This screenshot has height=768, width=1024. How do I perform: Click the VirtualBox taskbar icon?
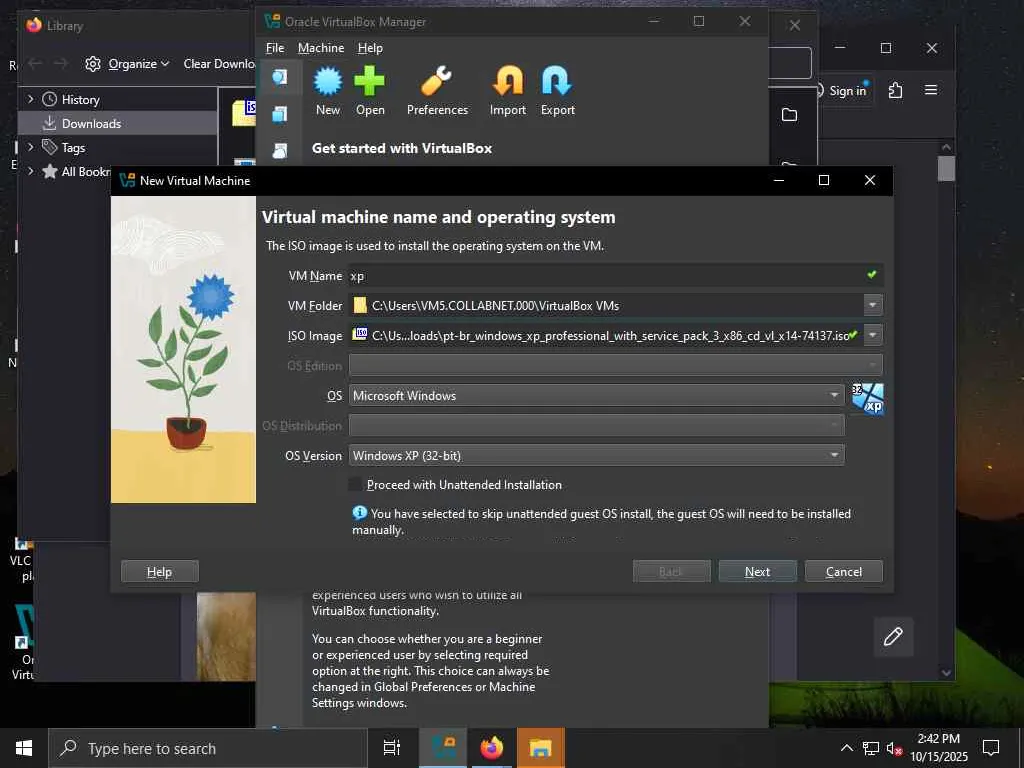pyautogui.click(x=443, y=748)
